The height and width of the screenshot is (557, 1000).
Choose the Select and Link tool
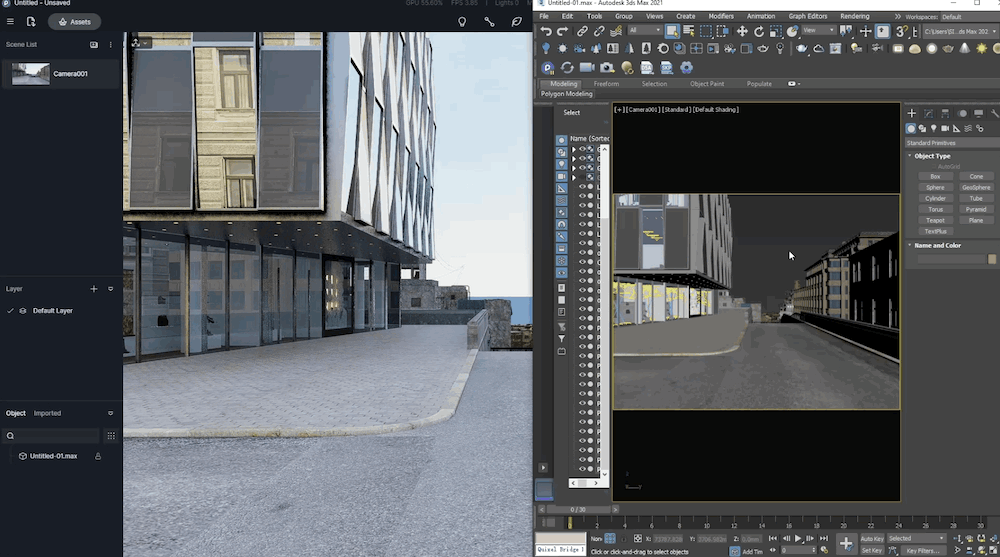pyautogui.click(x=582, y=31)
